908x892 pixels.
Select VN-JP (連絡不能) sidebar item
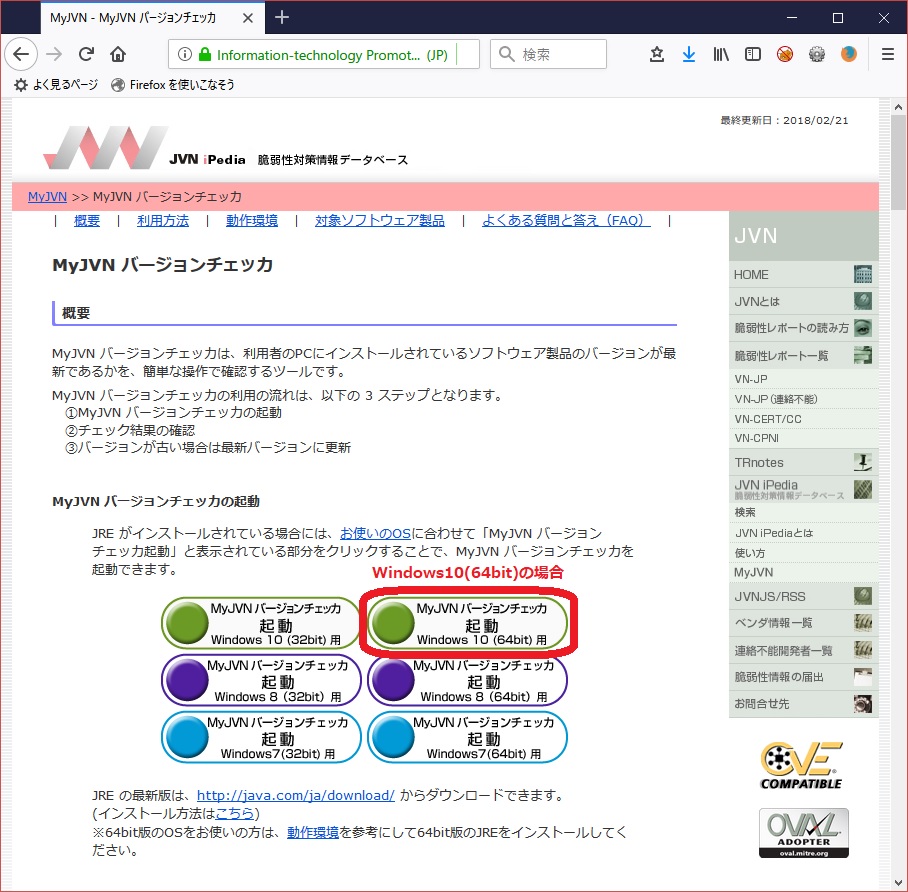[803, 399]
